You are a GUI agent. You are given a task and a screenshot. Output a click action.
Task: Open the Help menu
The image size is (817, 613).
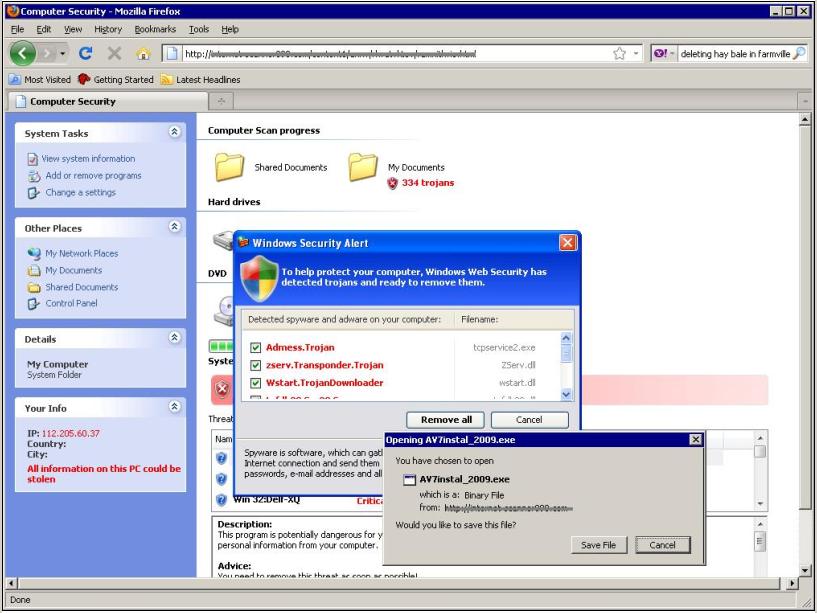click(x=230, y=29)
